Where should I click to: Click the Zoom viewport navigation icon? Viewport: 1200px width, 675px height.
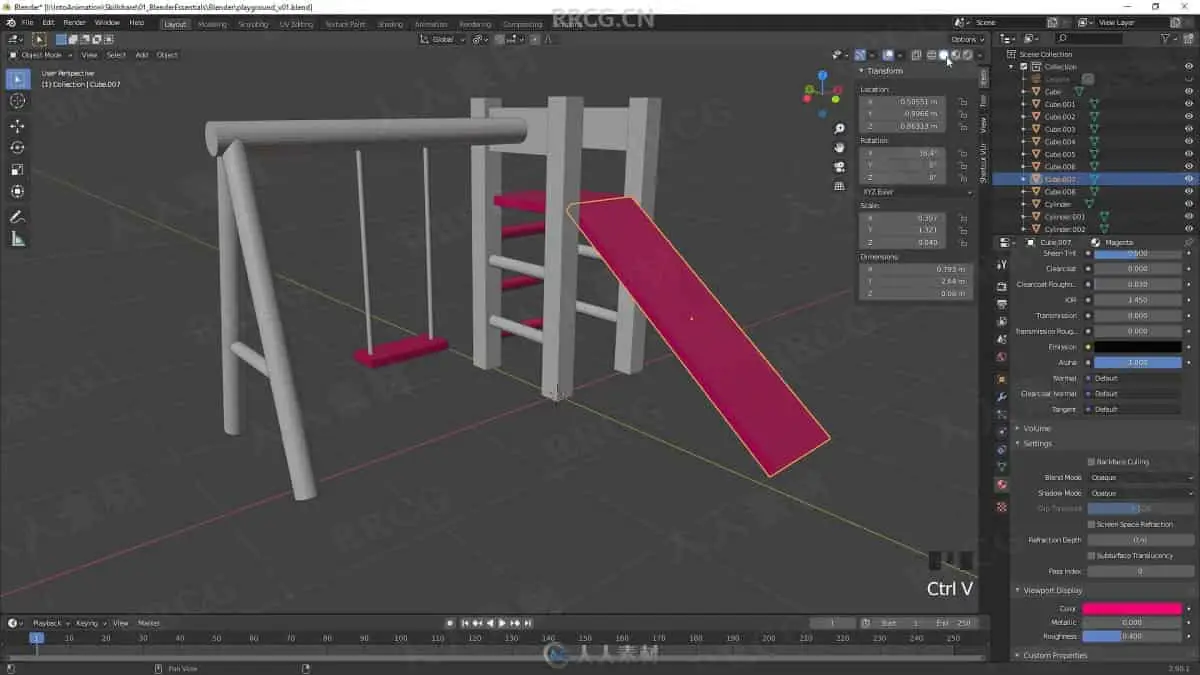(x=839, y=129)
